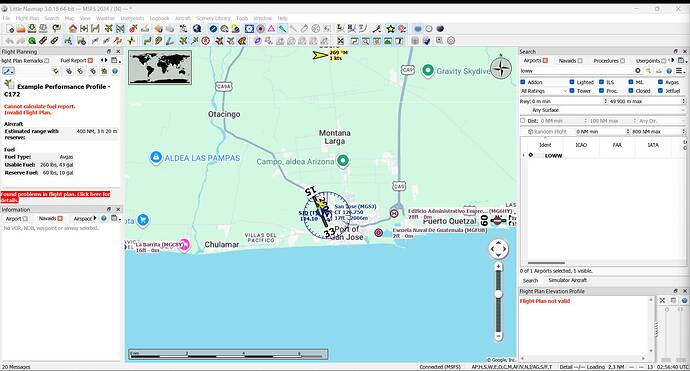Switch to the Fuel Report tab

point(76,60)
